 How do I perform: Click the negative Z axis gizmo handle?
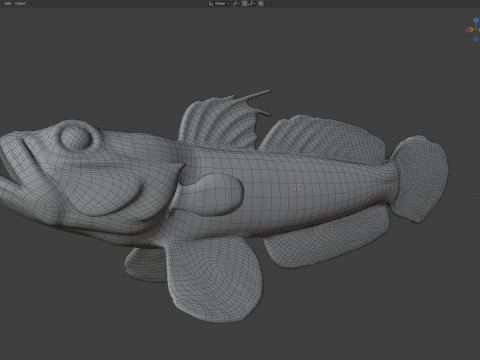pos(476,39)
